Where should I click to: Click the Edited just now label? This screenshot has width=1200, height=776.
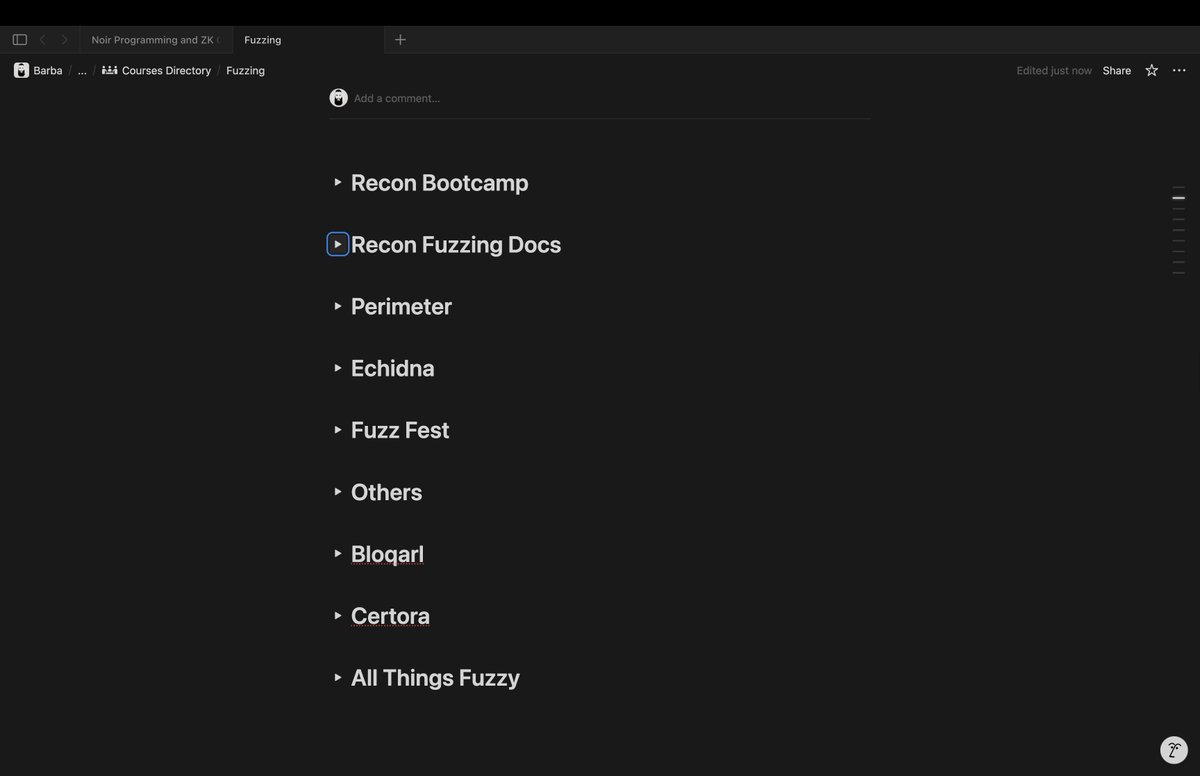1054,70
